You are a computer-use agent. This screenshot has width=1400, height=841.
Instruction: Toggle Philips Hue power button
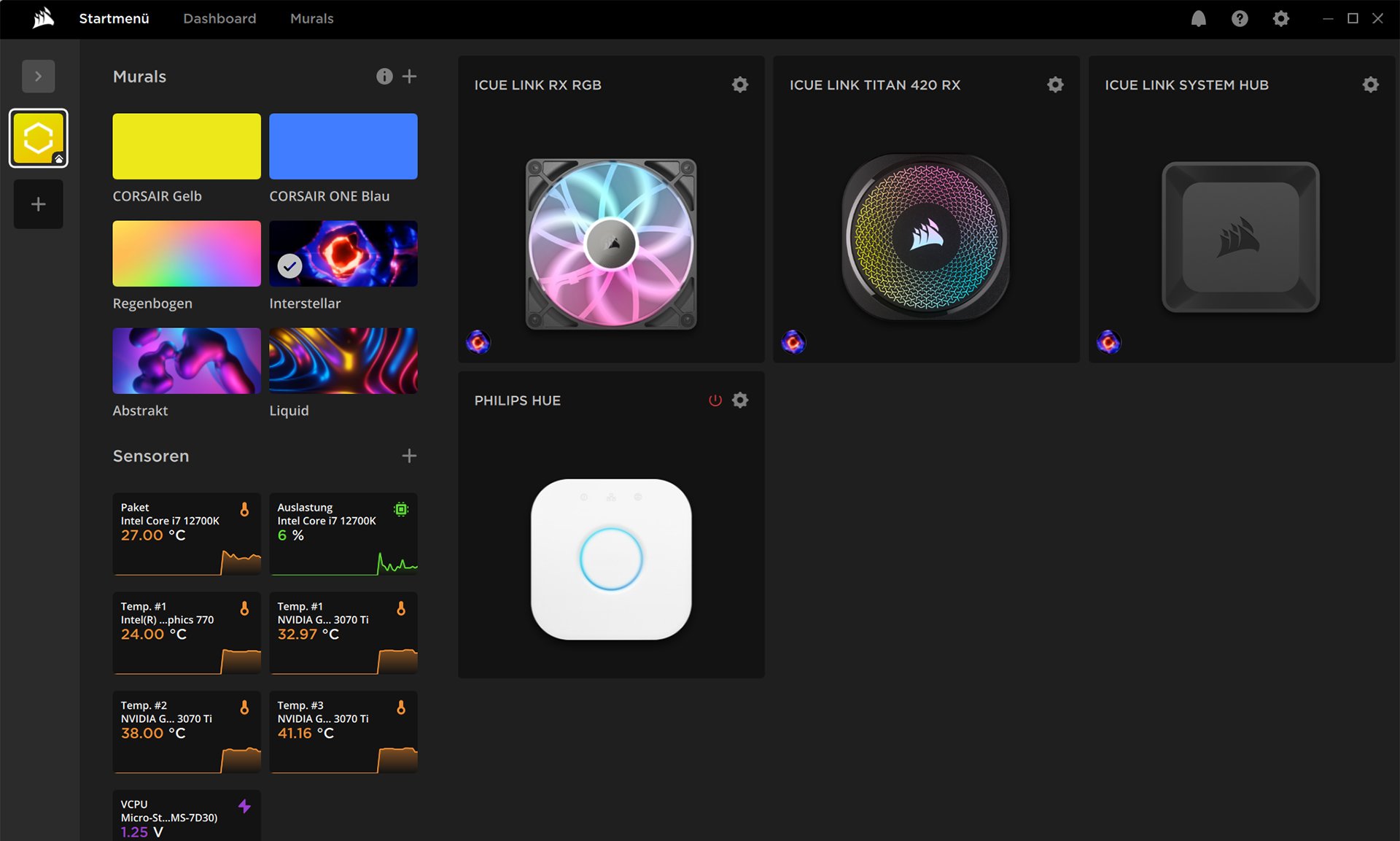(715, 400)
